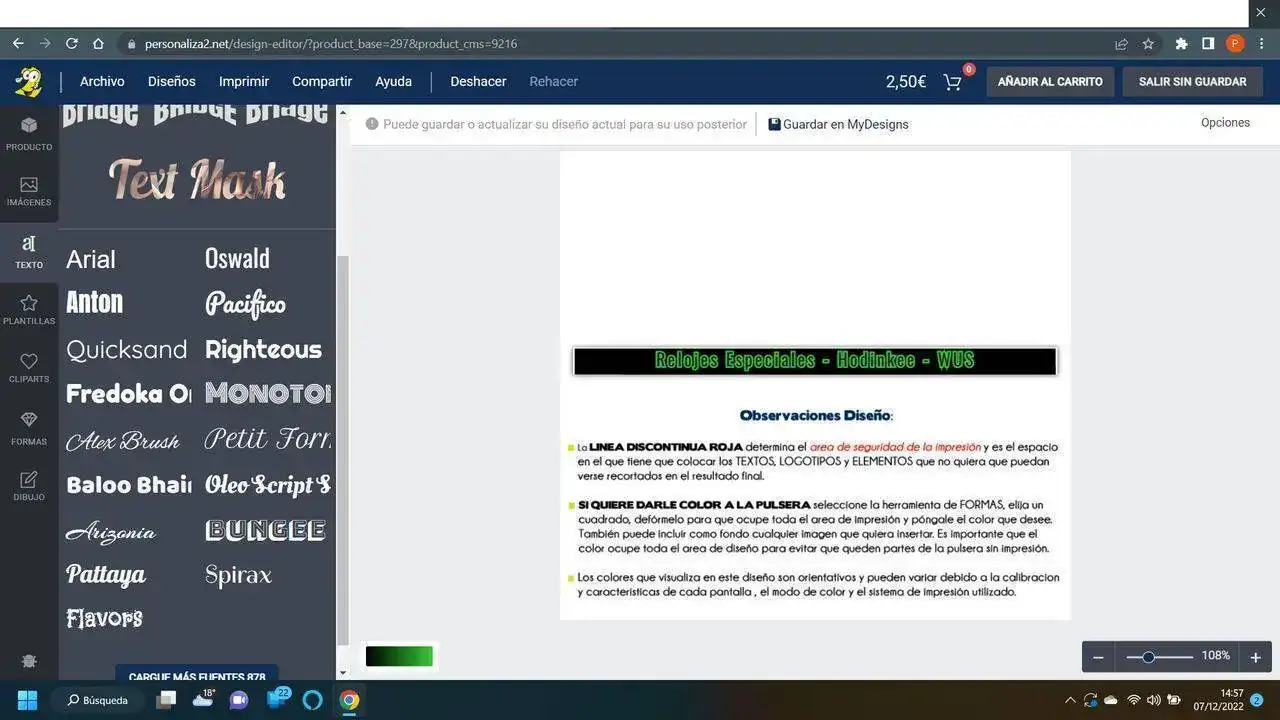Viewport: 1280px width, 720px height.
Task: Select the Texto tool in sidebar
Action: click(29, 251)
